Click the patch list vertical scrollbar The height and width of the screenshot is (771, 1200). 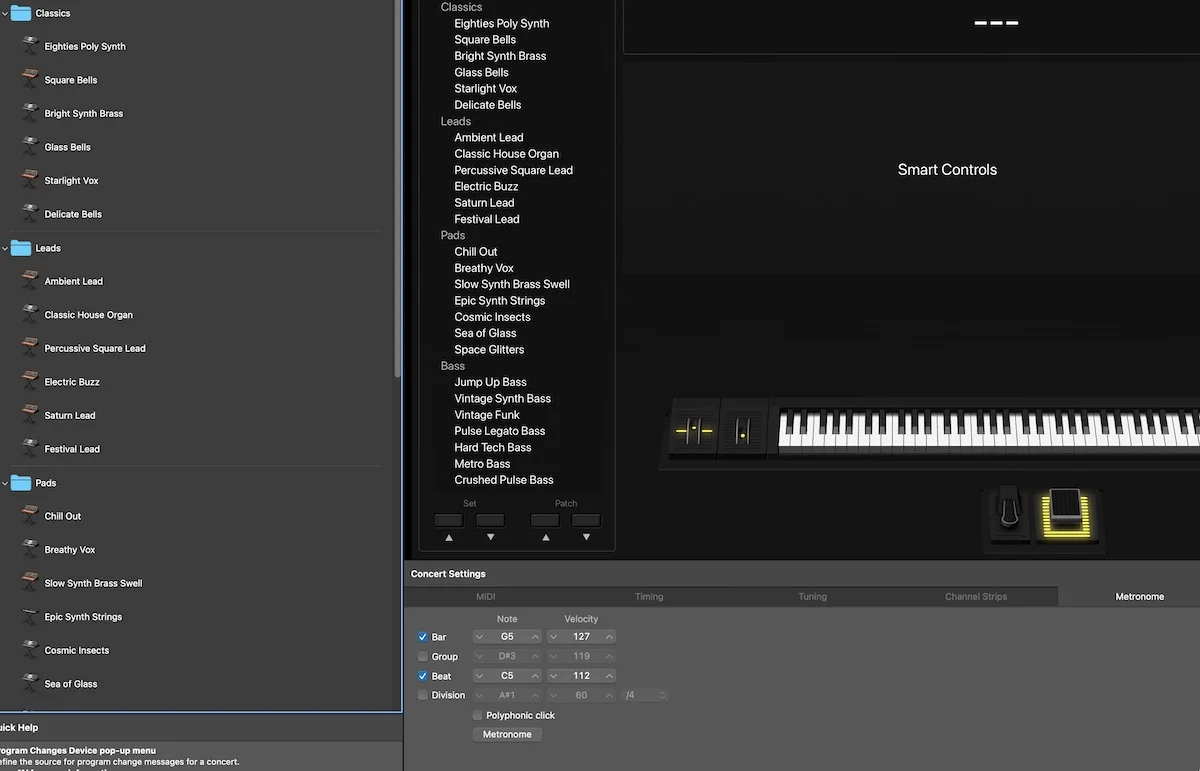coord(397,188)
